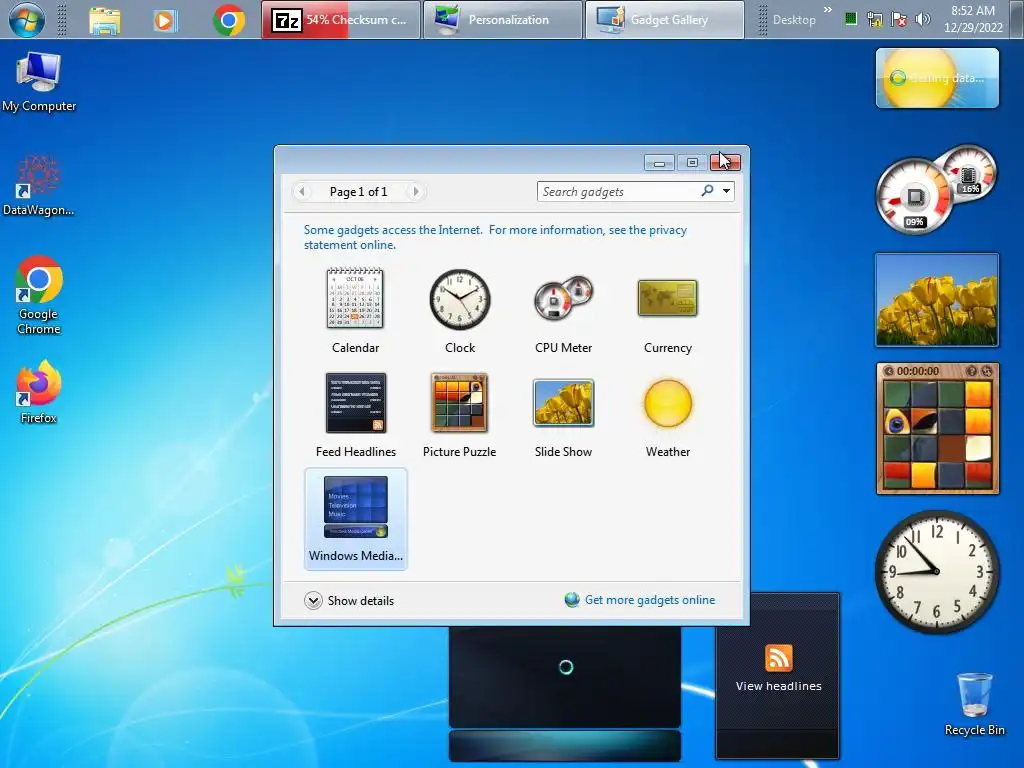
Task: Click the Desktop toolbar label
Action: 794,20
